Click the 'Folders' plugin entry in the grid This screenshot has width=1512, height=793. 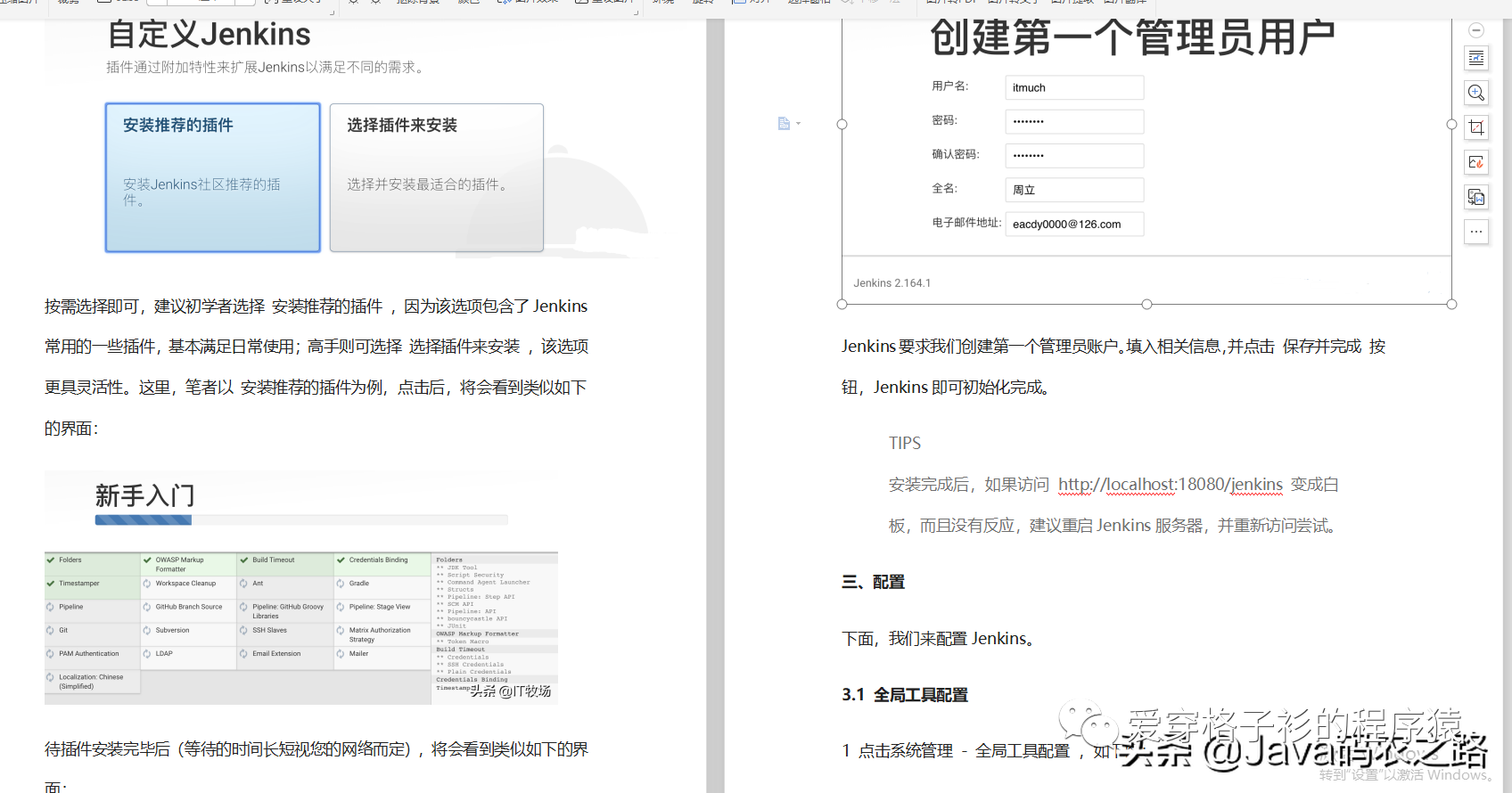[93, 563]
